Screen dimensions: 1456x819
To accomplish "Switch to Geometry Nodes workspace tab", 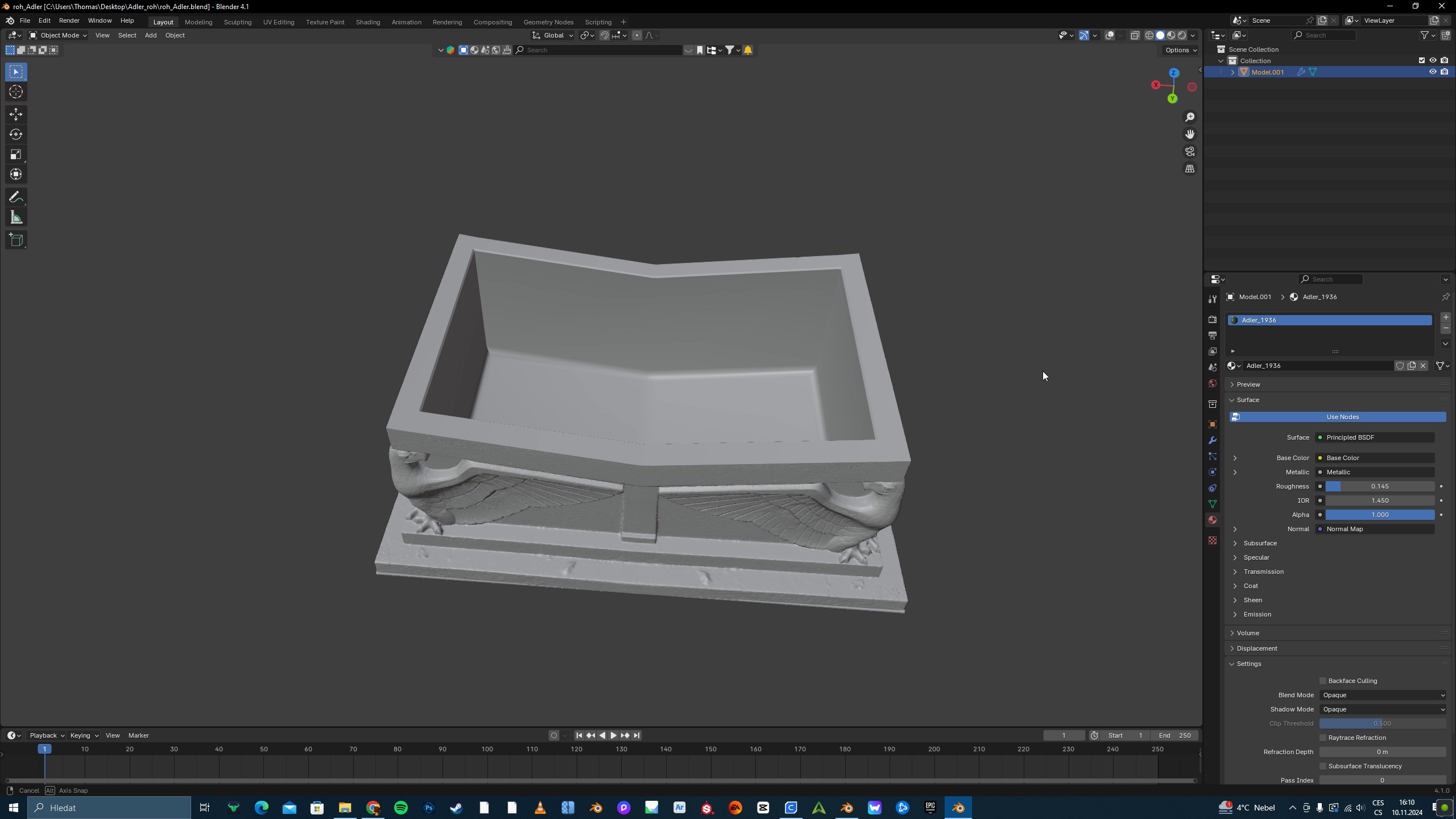I will 548,22.
